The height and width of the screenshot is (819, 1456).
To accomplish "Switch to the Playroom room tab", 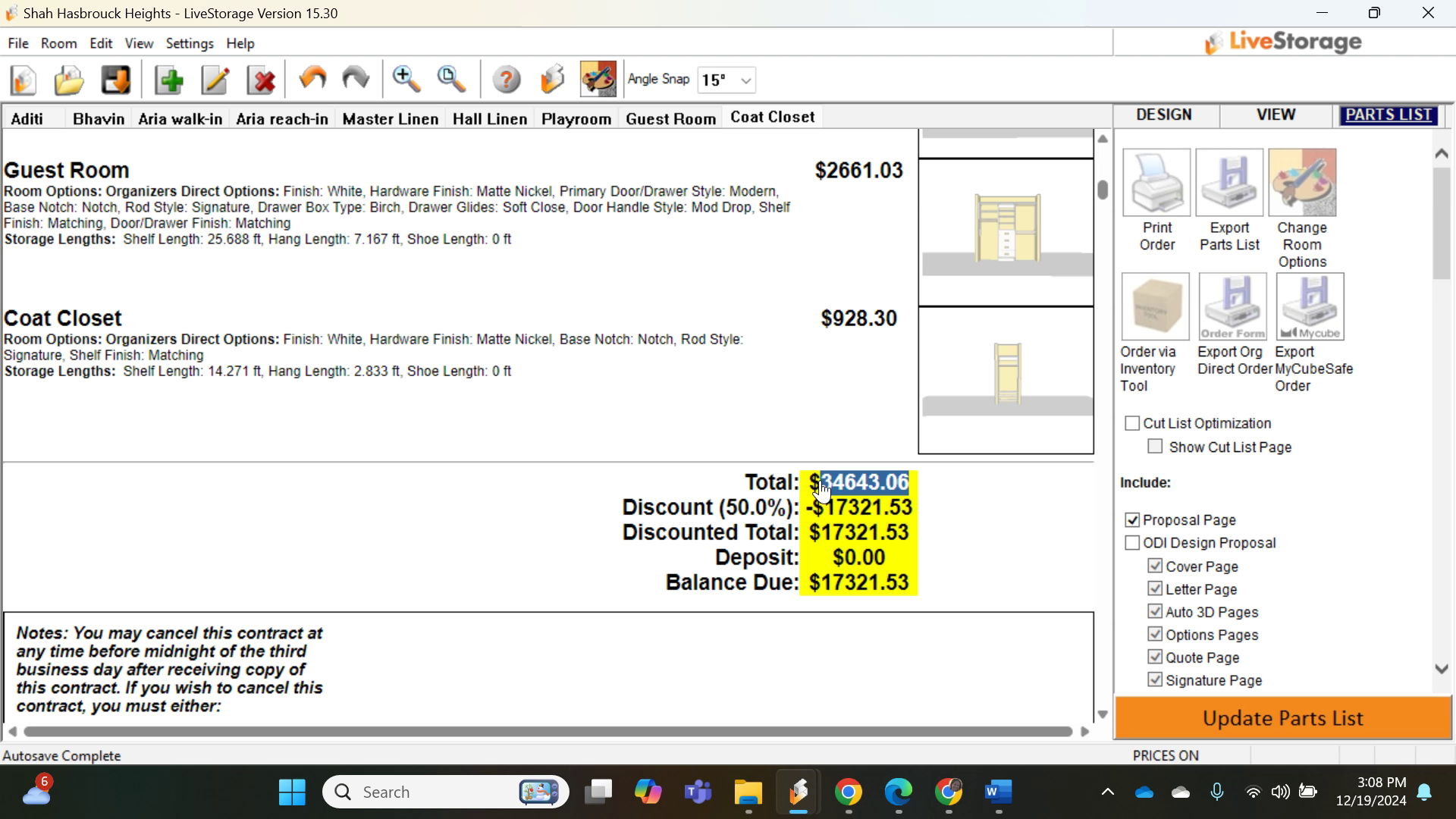I will pos(576,119).
